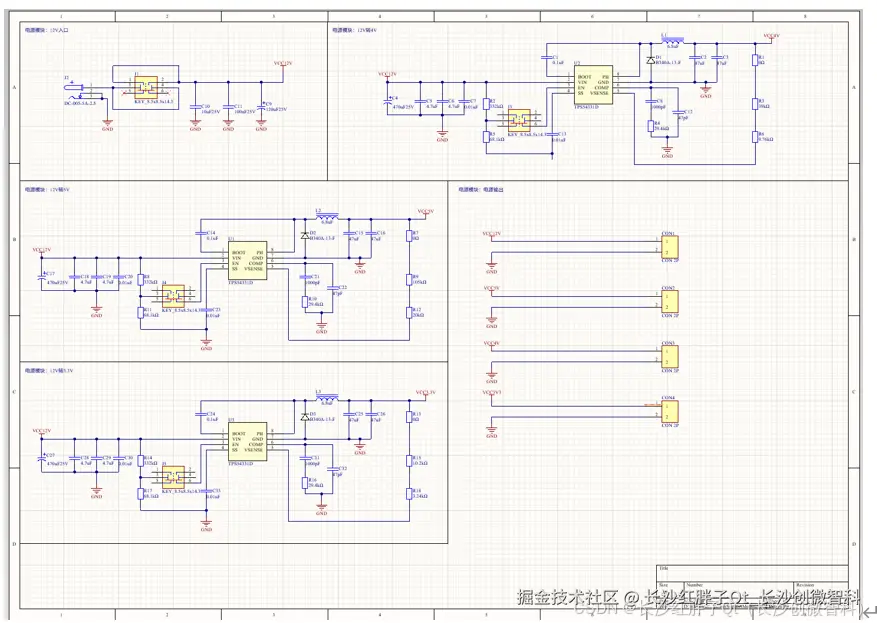This screenshot has width=877, height=623.
Task: Select the resistor R7 on the right edge
Action: pyautogui.click(x=409, y=236)
